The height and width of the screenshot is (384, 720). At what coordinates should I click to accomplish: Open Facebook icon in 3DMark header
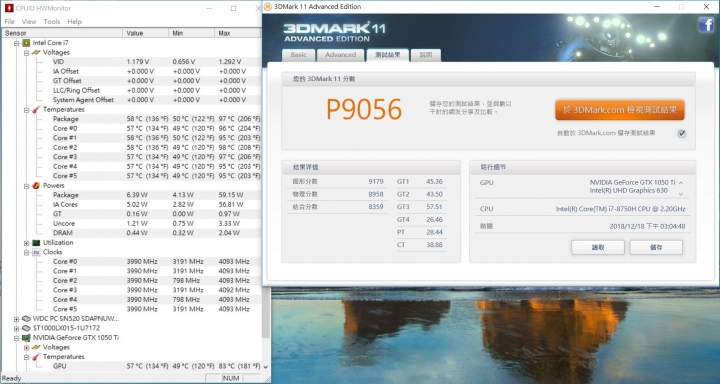tap(706, 25)
